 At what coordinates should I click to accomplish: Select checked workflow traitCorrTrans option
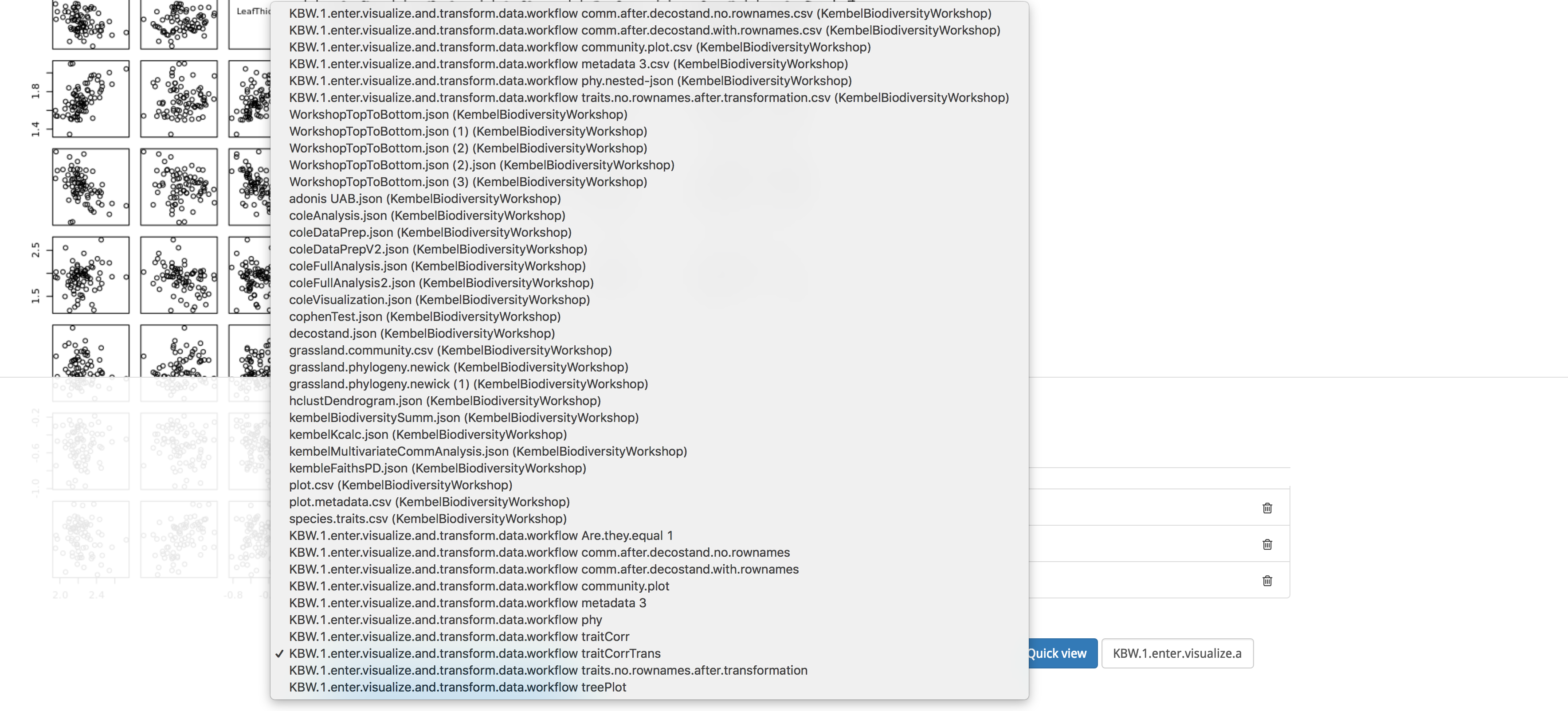click(649, 653)
